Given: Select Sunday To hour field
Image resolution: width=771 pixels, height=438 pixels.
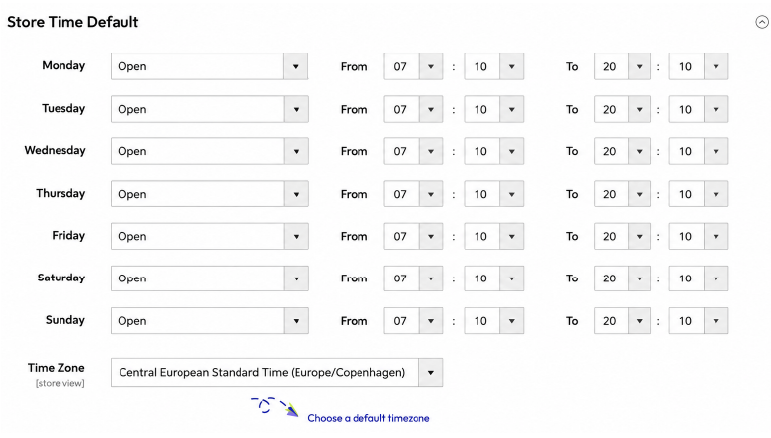Looking at the screenshot, I should 622,321.
